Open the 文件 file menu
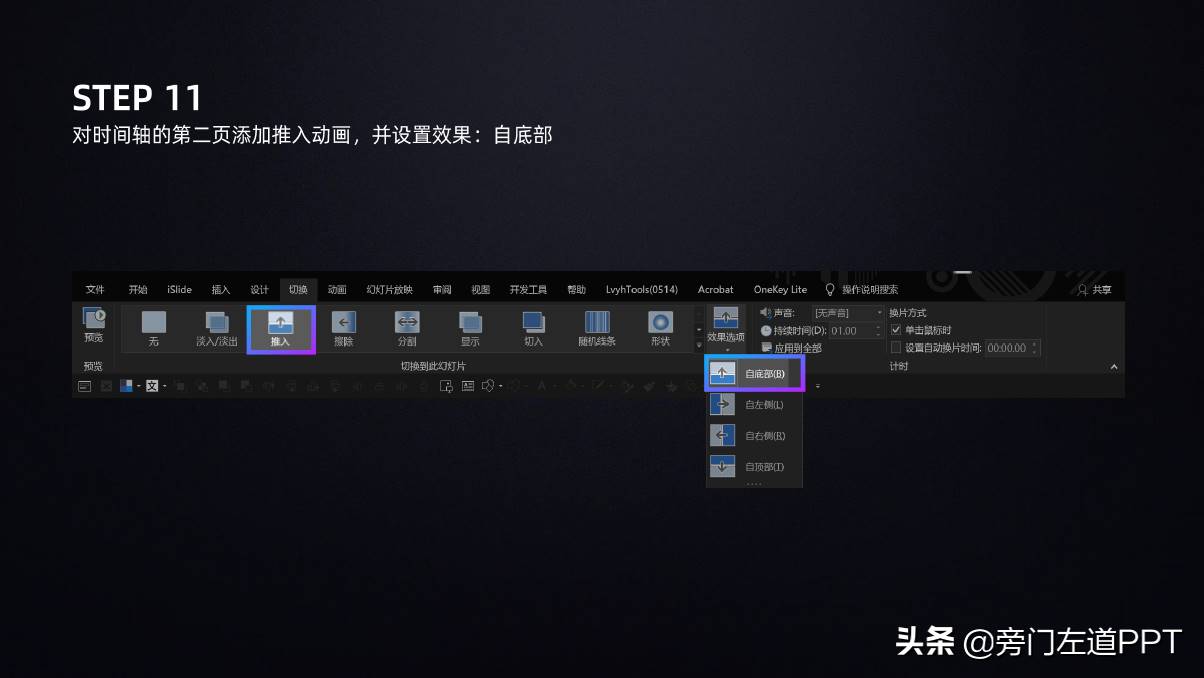 point(95,289)
